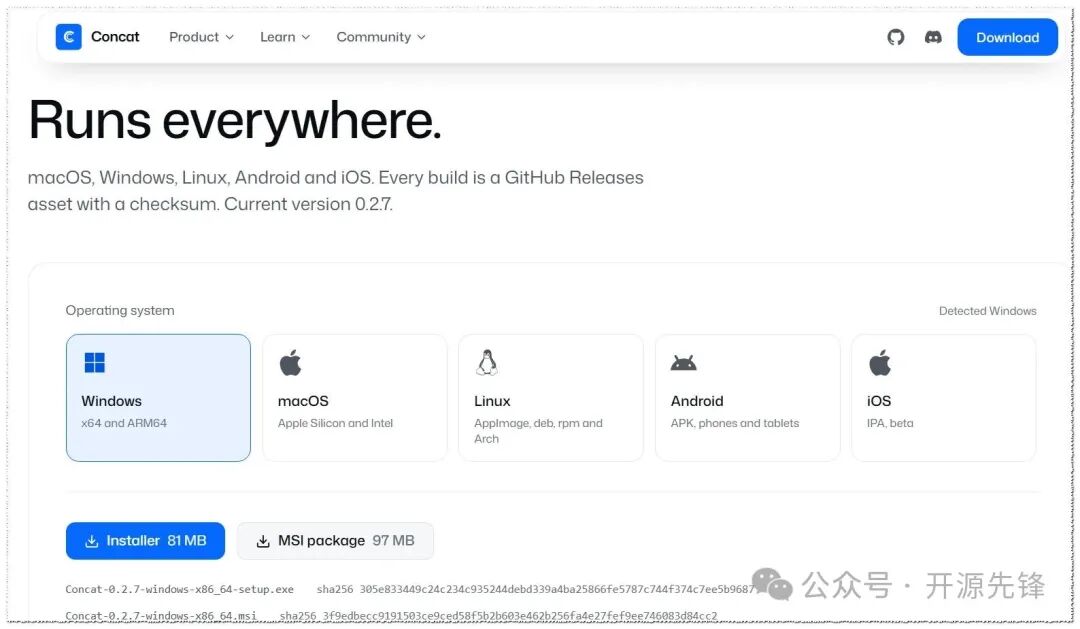This screenshot has width=1080, height=629.
Task: Click the Linux penguin icon
Action: coord(487,362)
